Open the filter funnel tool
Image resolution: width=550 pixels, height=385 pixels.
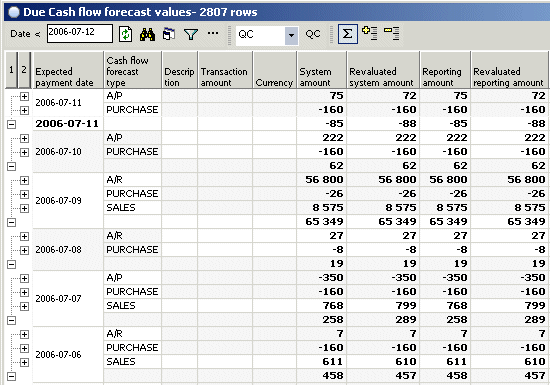pos(191,34)
